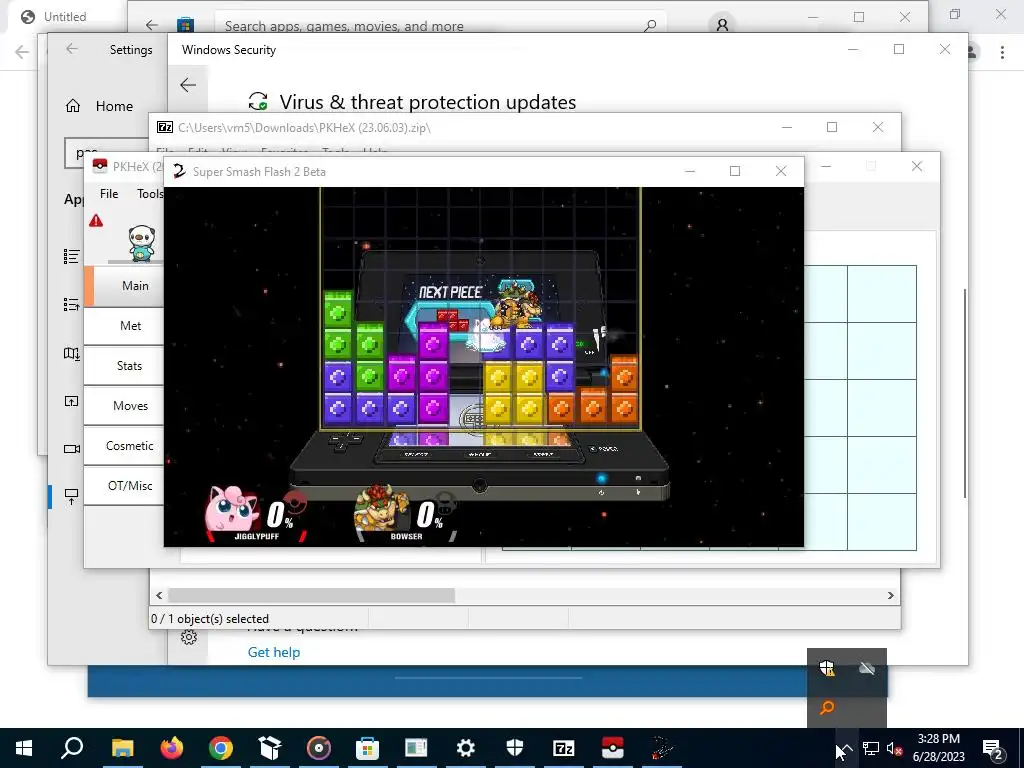The width and height of the screenshot is (1024, 768).
Task: Open OneDrive cloud icon in tray popup
Action: coord(867,668)
